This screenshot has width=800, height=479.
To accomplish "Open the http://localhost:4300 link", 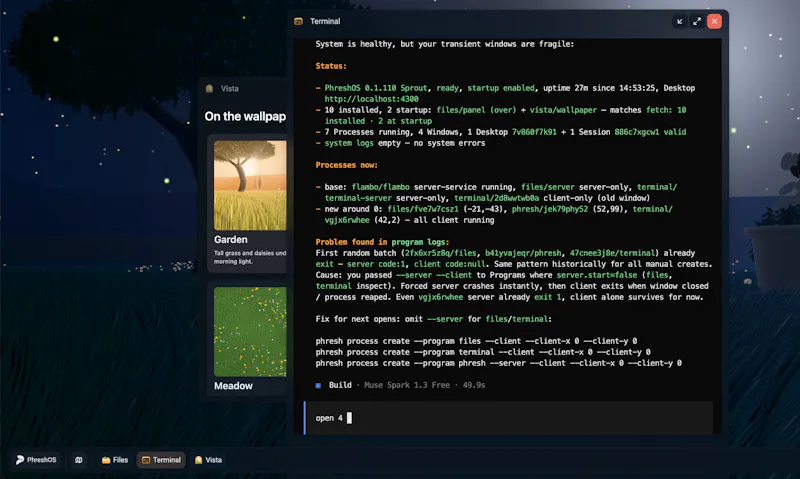I will click(371, 99).
